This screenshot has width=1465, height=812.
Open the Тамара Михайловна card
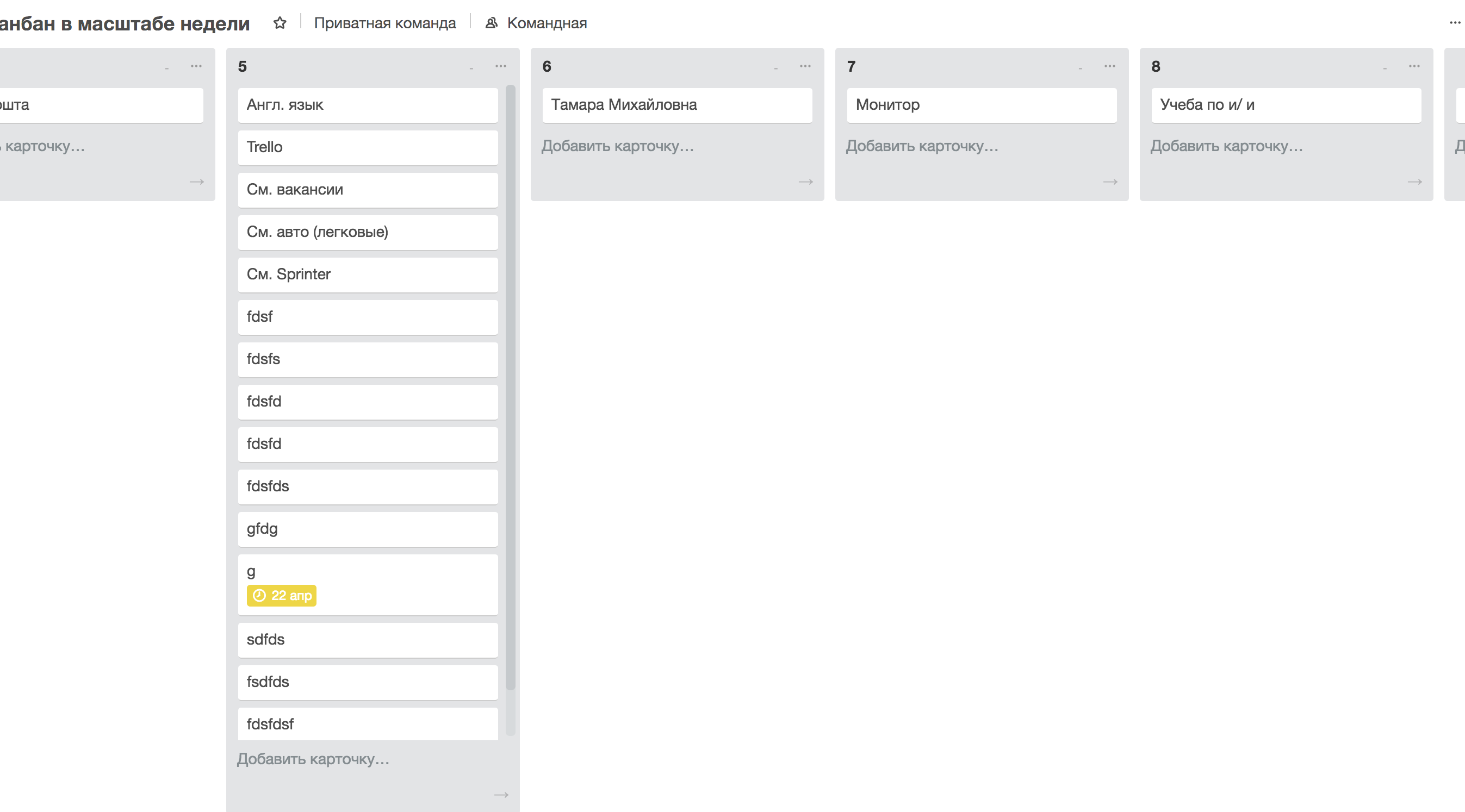[677, 105]
